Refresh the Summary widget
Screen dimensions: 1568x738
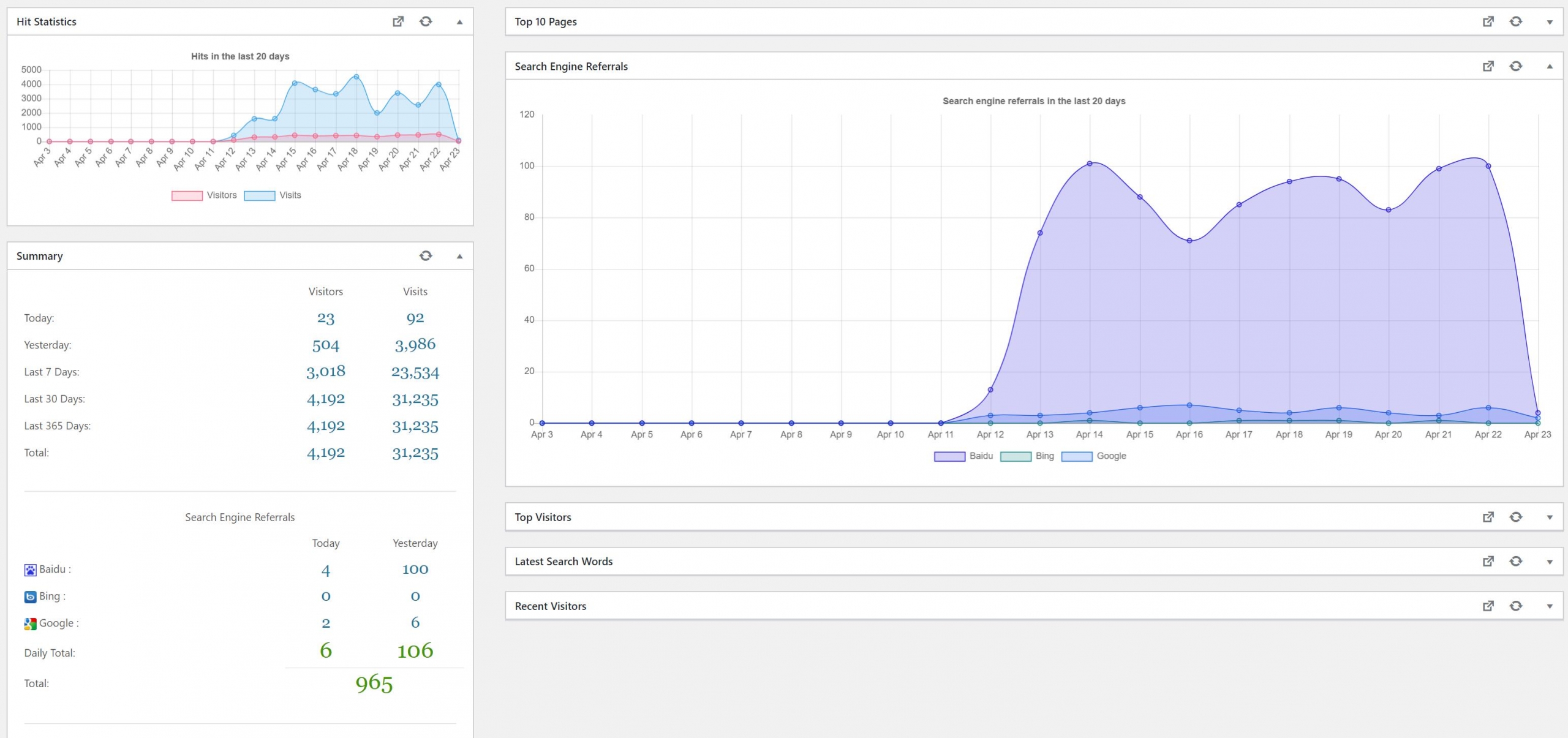[426, 256]
